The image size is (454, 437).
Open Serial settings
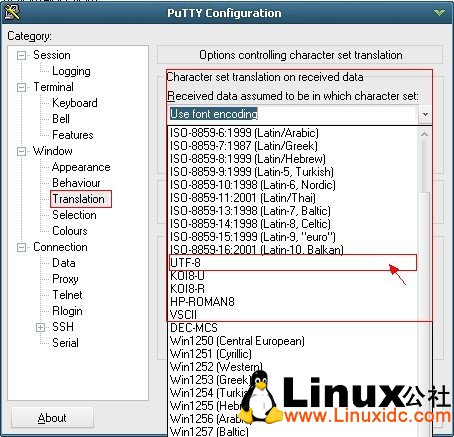(x=65, y=343)
